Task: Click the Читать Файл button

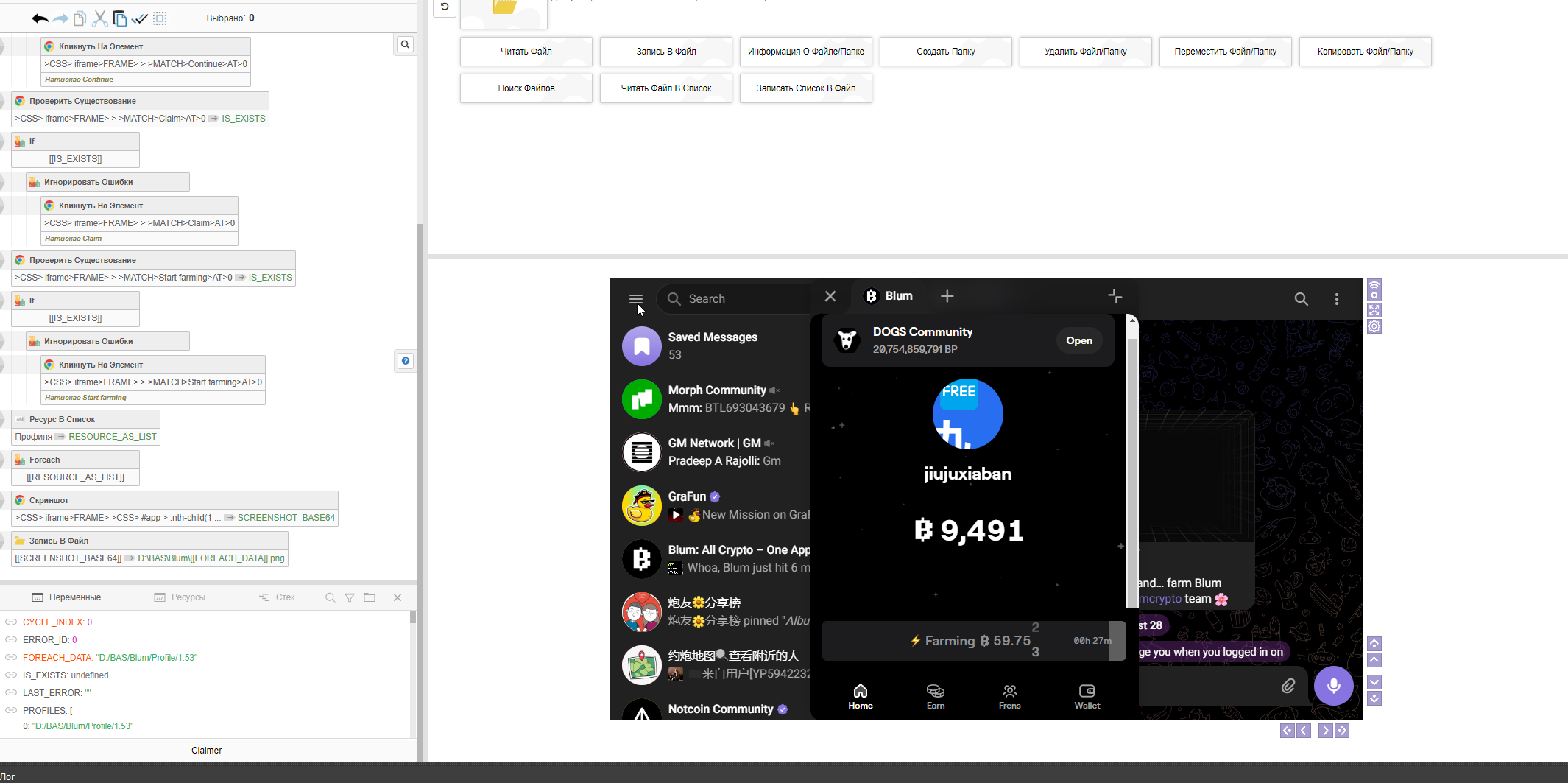Action: coord(526,52)
